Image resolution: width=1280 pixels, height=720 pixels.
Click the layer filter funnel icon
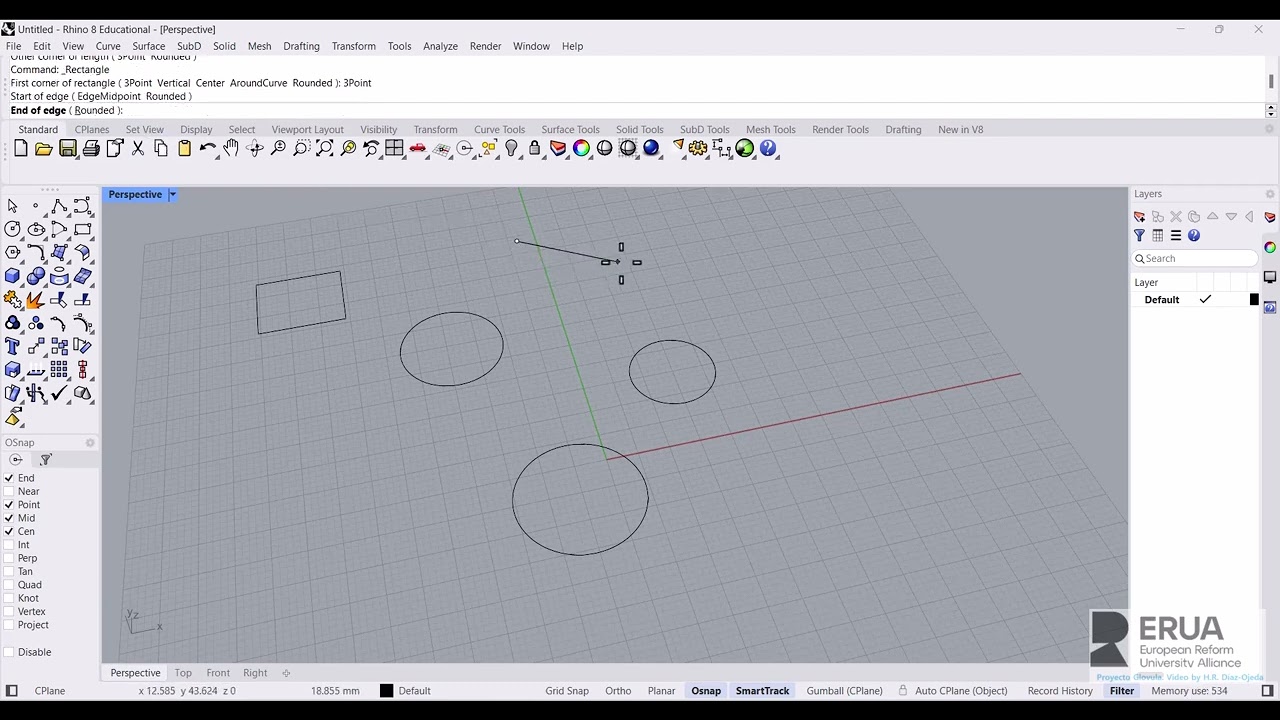point(1139,236)
